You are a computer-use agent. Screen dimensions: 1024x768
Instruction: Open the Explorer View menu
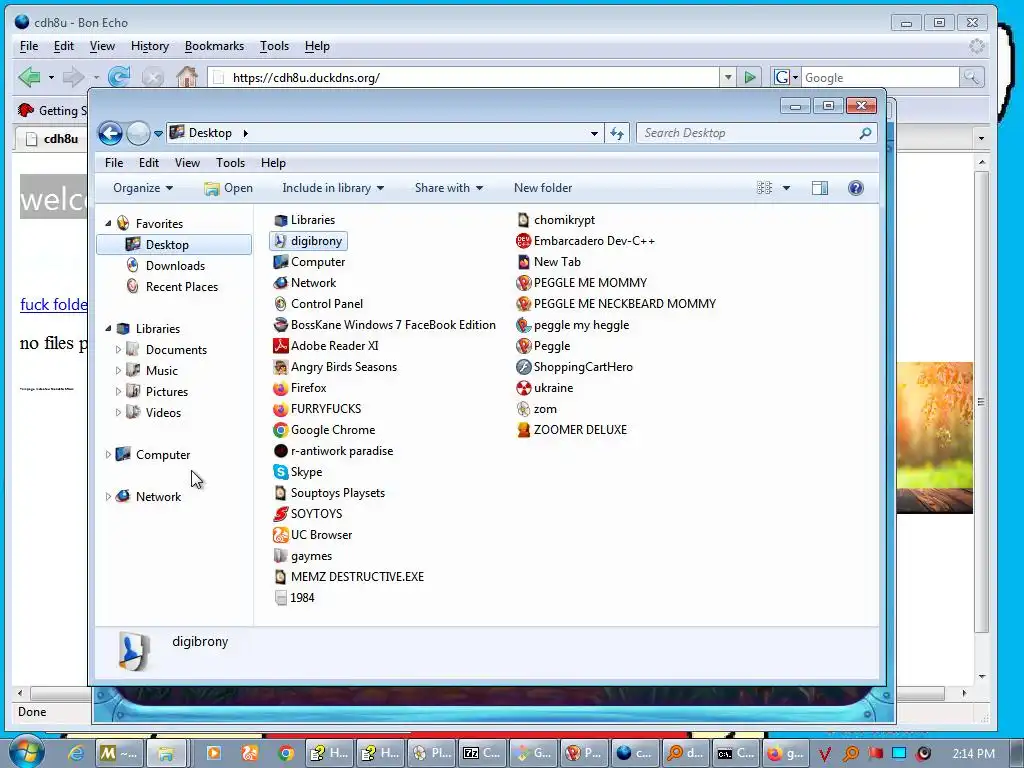coord(187,163)
